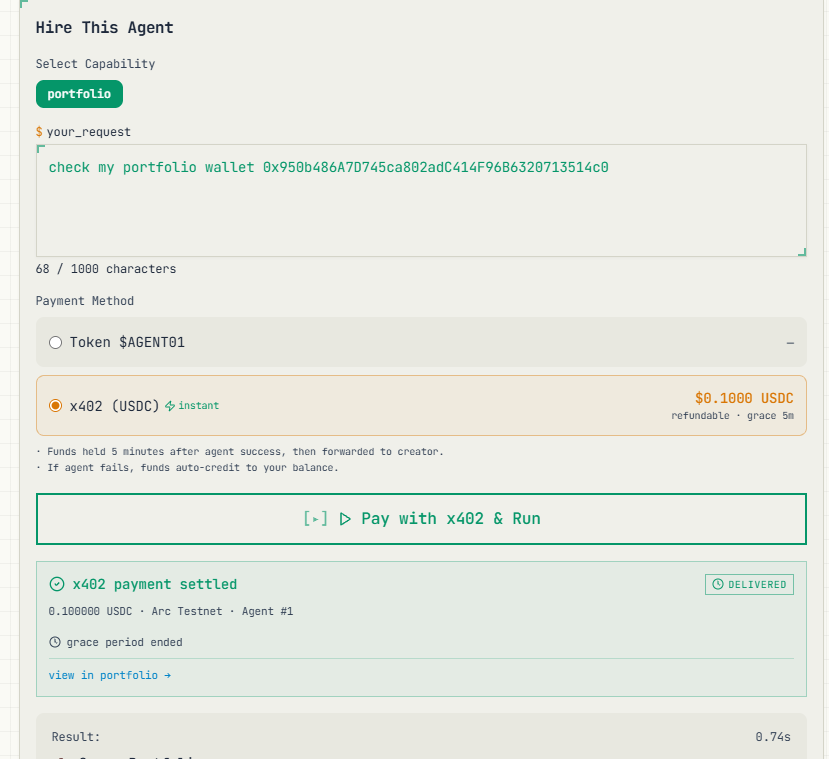Screen dimensions: 829x759
Task: Click the bracketed run icon in Pay button
Action: coord(316,519)
